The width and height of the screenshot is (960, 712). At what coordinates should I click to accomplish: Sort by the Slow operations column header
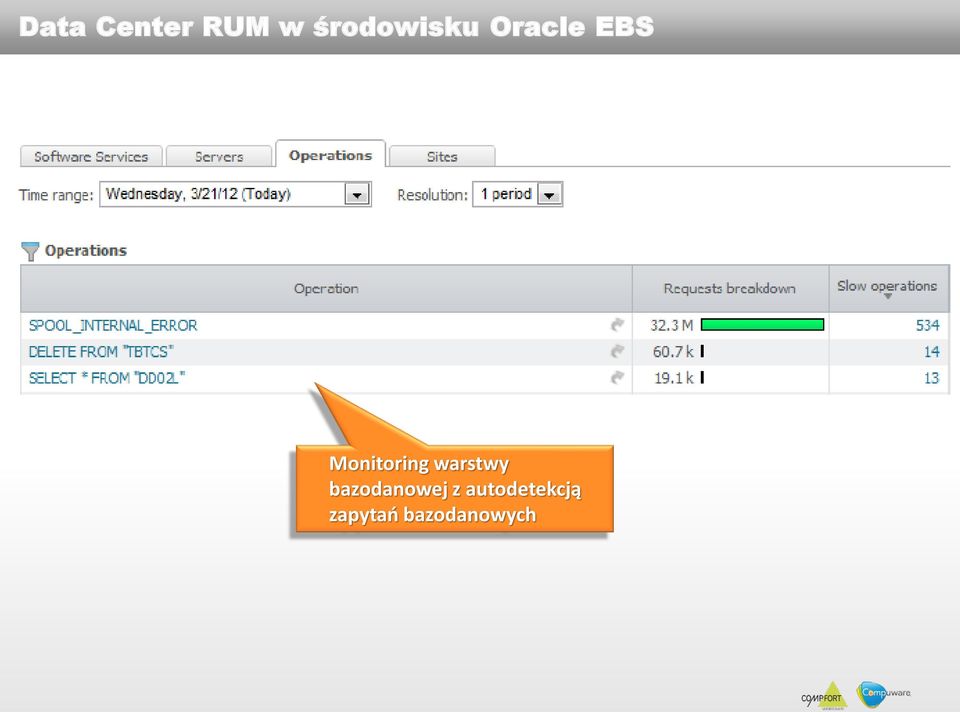[x=887, y=286]
